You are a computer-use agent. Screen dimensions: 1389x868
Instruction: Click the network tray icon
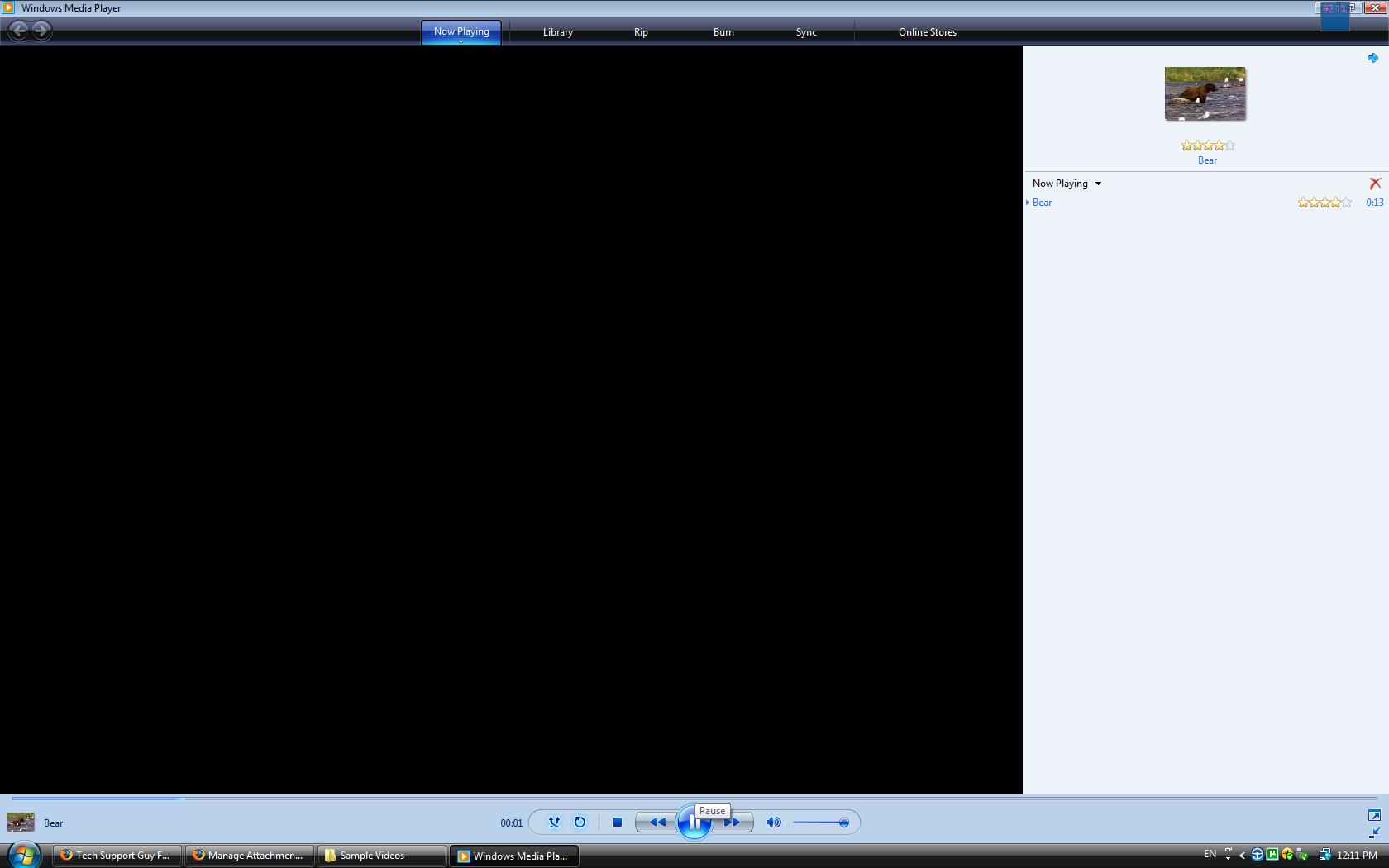(x=1325, y=855)
